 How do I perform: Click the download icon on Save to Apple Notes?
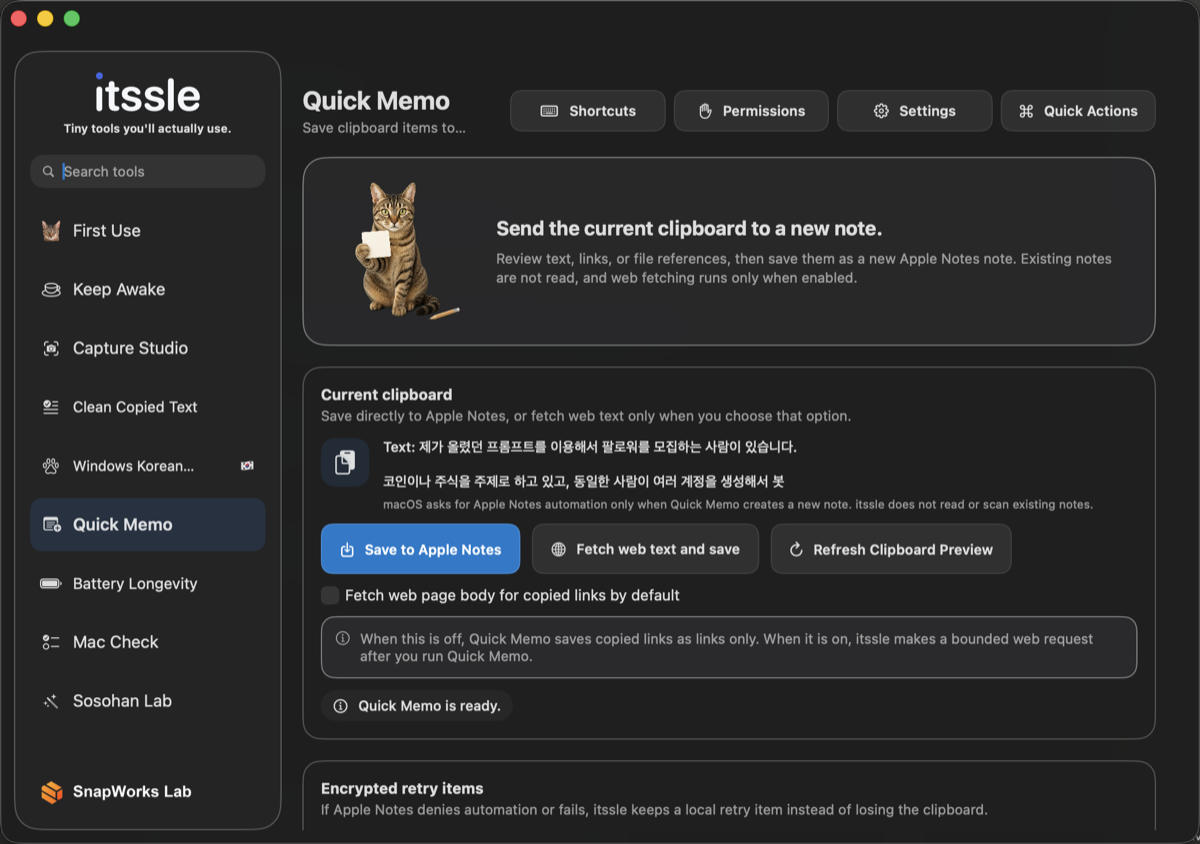click(x=347, y=550)
